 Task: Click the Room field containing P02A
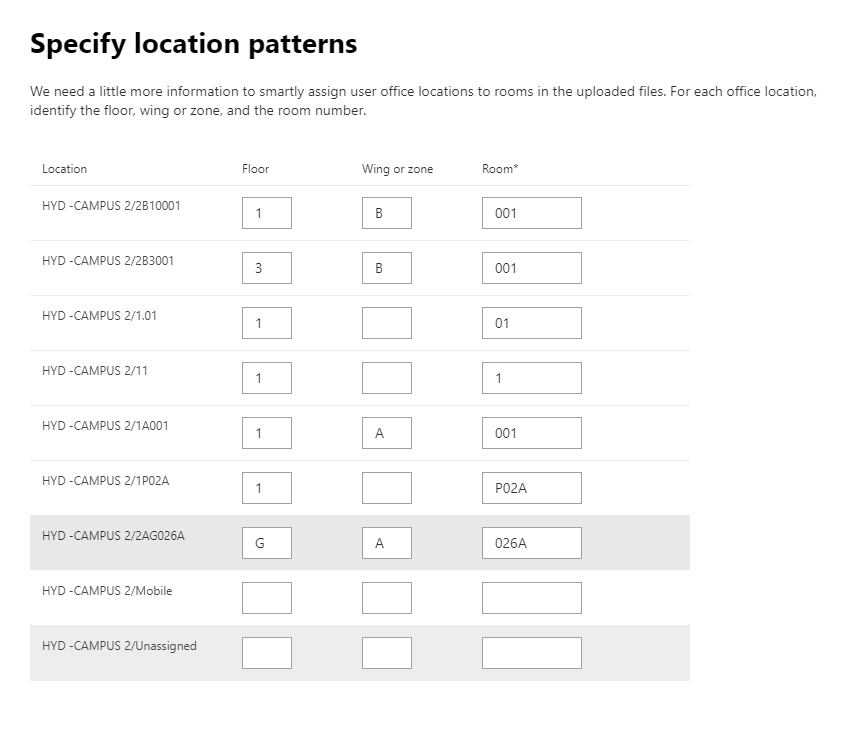click(x=531, y=487)
